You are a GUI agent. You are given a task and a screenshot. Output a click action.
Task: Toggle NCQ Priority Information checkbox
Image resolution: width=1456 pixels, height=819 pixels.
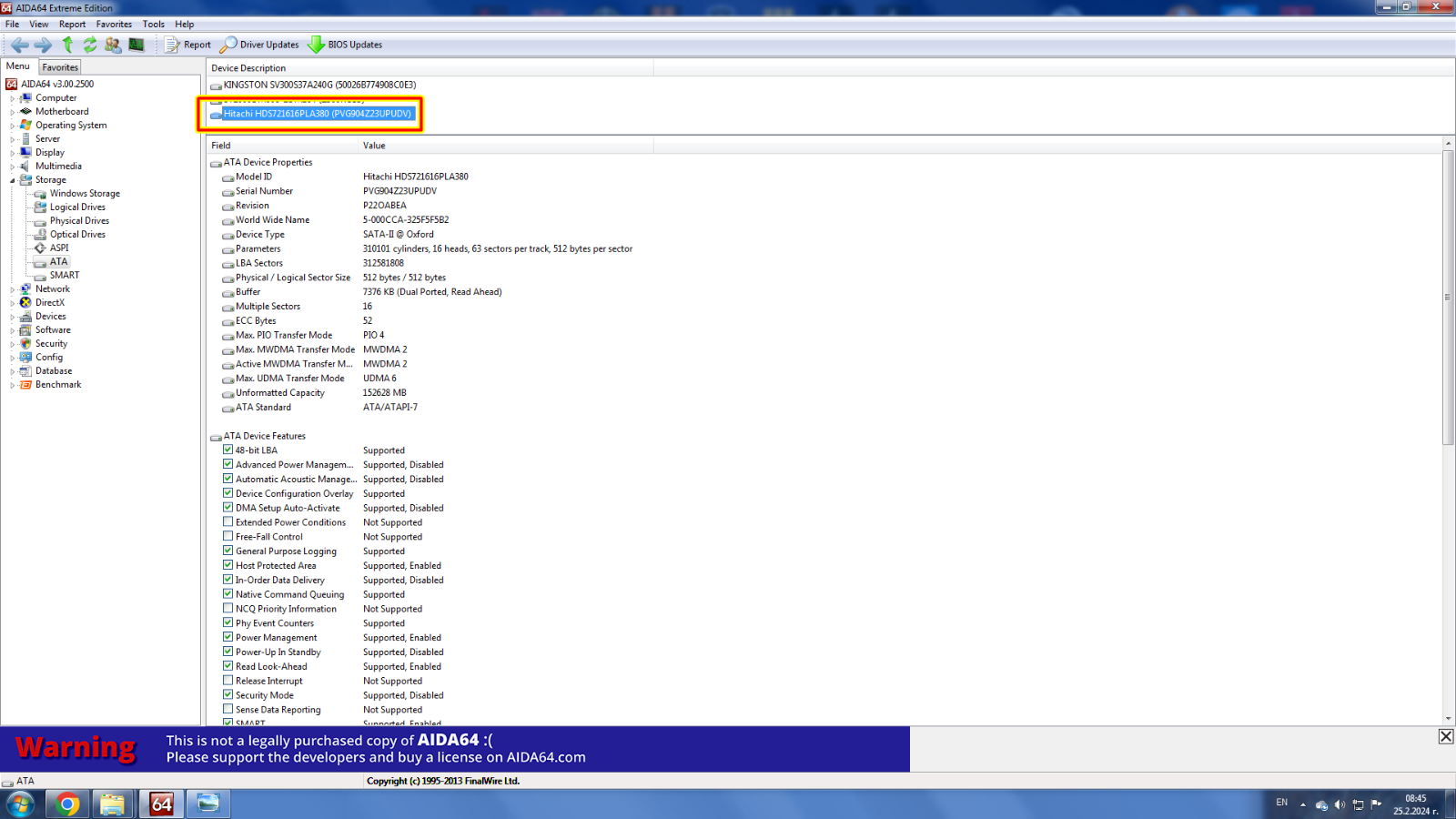click(227, 609)
